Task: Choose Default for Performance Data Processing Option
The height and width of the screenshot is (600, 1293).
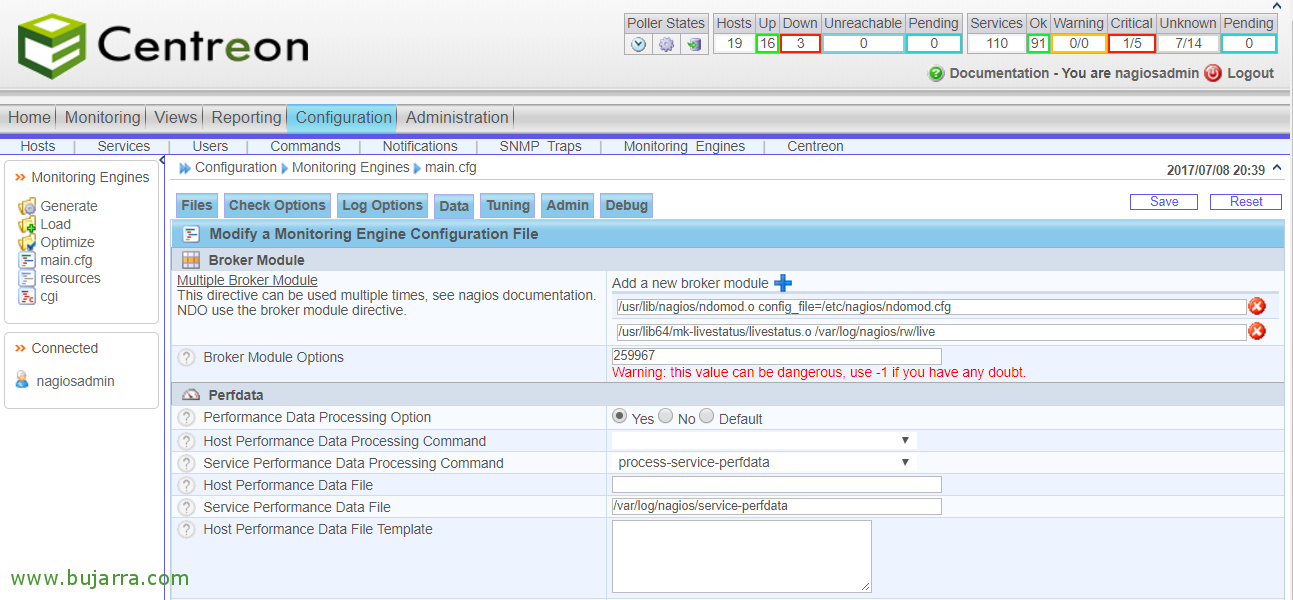Action: click(x=707, y=416)
